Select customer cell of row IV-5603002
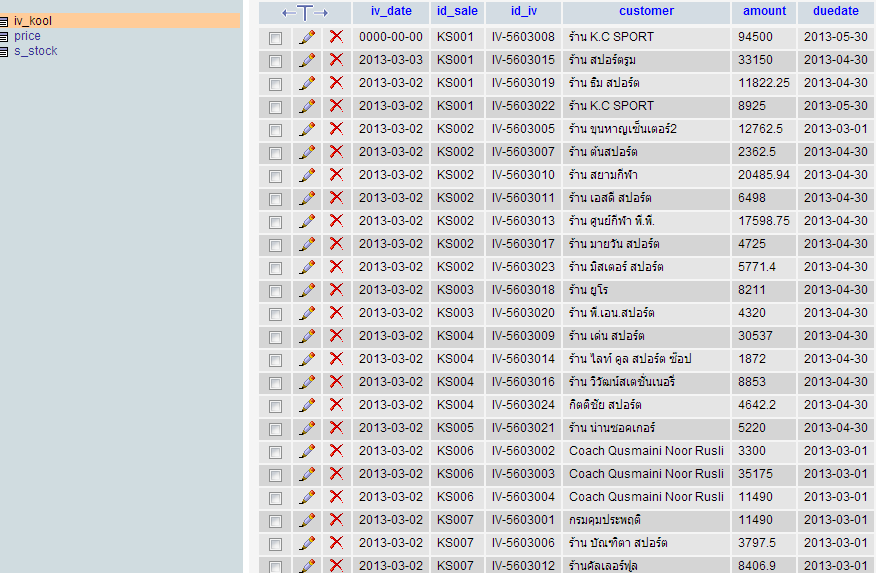 [x=646, y=451]
